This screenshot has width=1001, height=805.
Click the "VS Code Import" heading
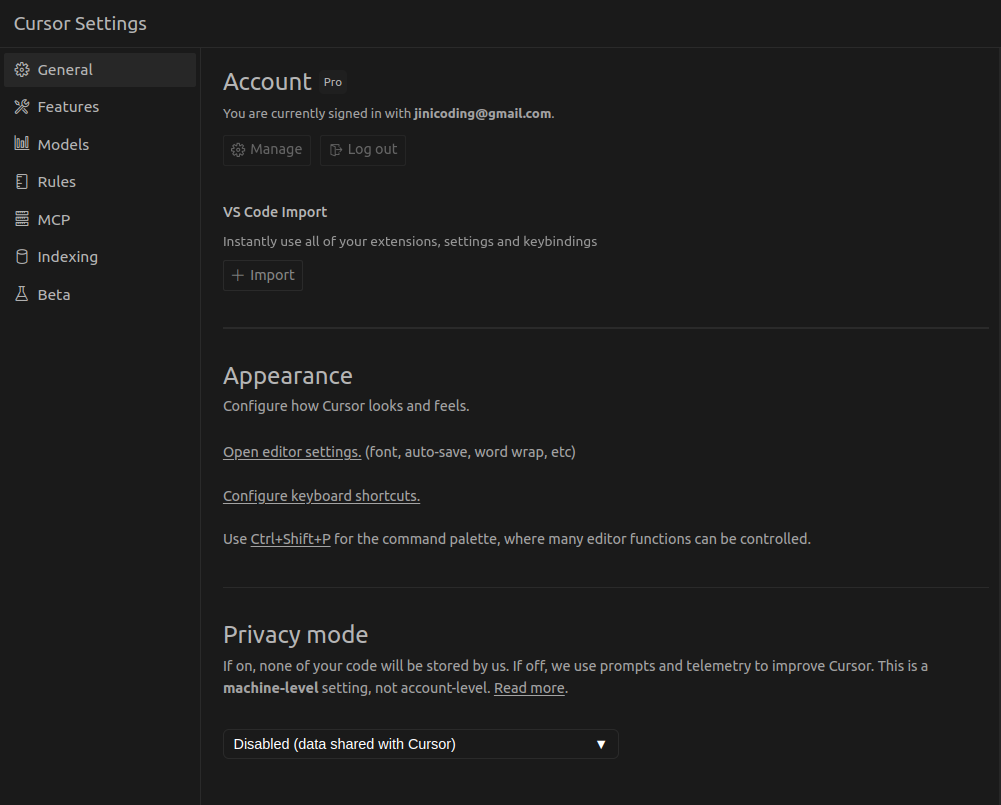(275, 212)
